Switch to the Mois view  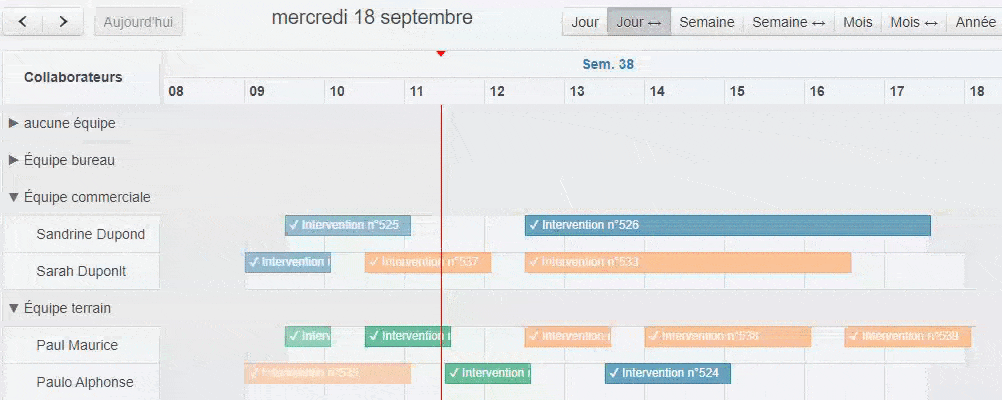858,22
